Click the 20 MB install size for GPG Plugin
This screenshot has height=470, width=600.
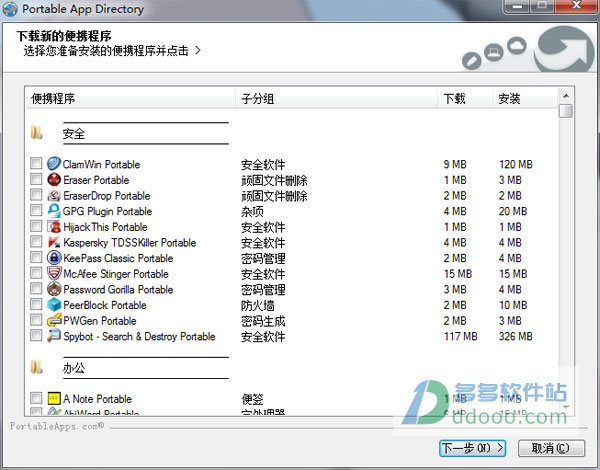[513, 211]
